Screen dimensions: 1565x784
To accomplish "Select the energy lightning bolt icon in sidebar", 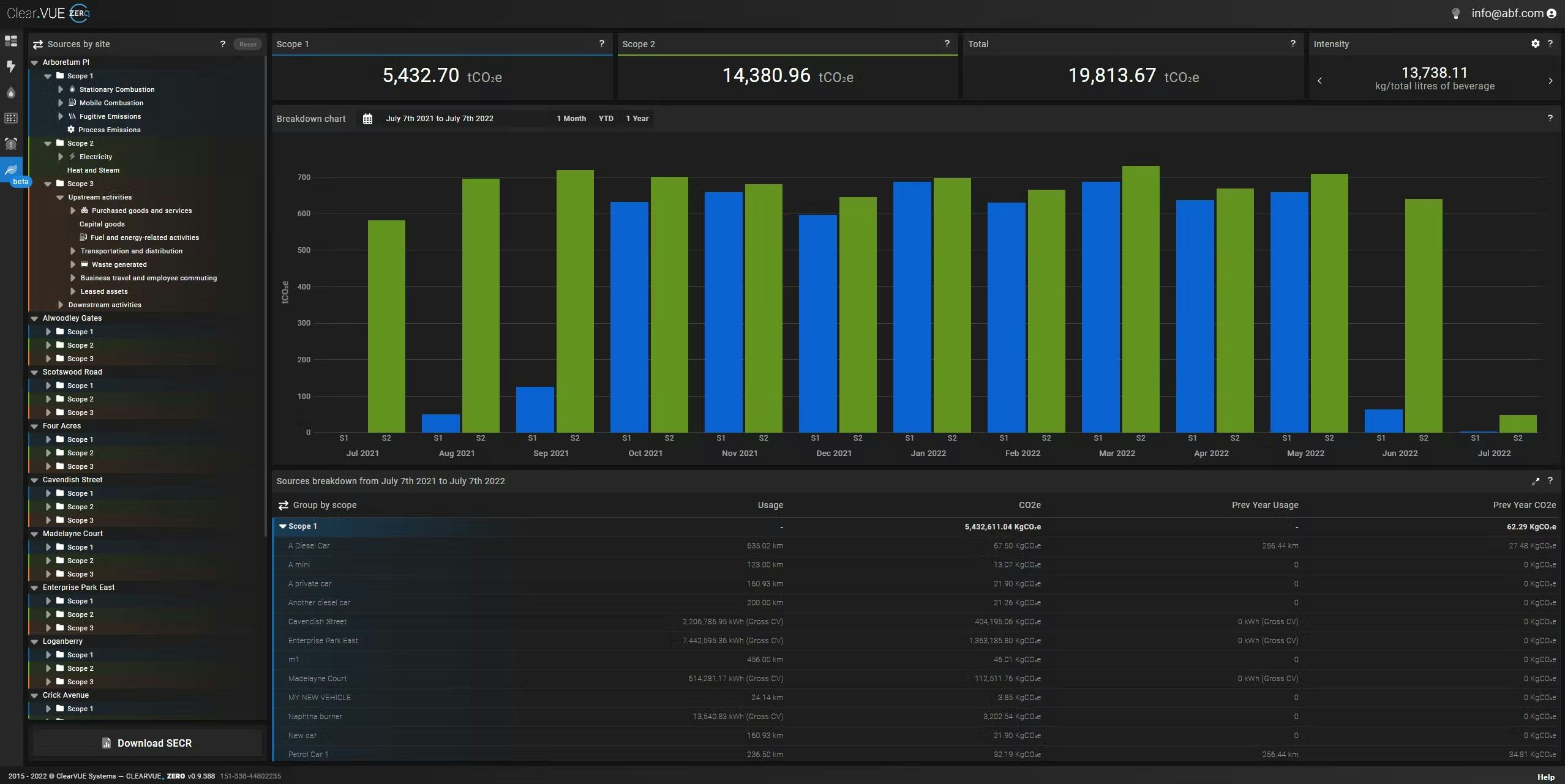I will point(11,67).
